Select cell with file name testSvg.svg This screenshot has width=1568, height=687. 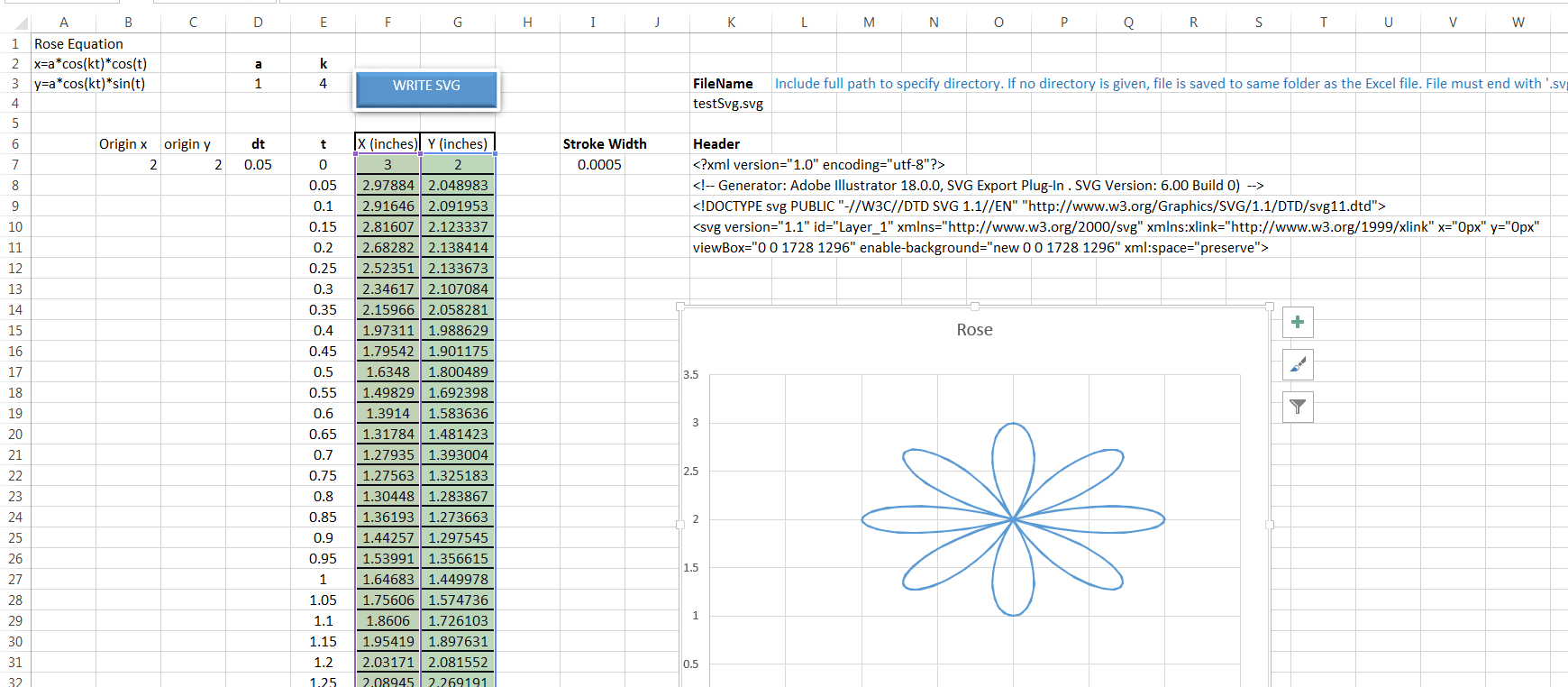point(731,104)
